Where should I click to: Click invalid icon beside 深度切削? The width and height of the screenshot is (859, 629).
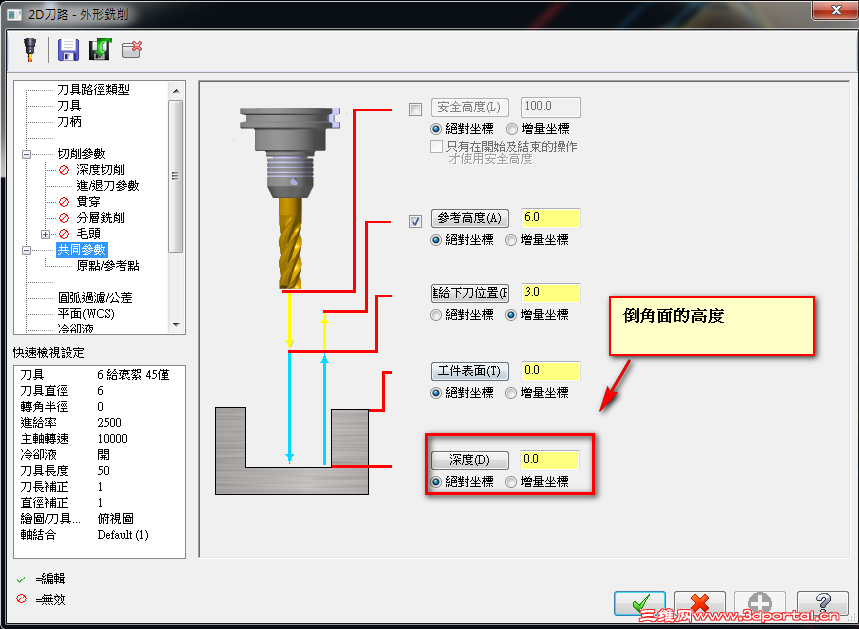(64, 170)
